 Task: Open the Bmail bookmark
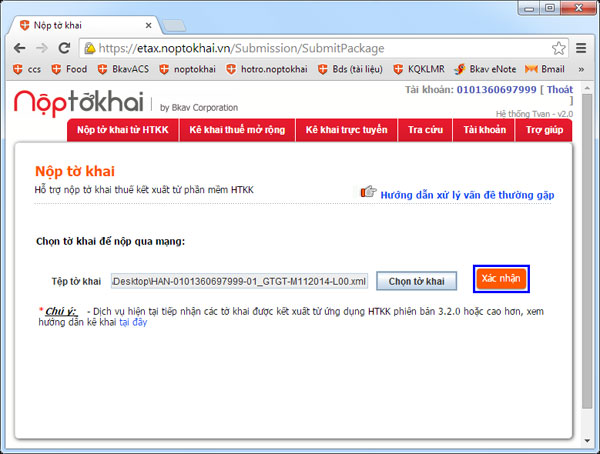545,69
